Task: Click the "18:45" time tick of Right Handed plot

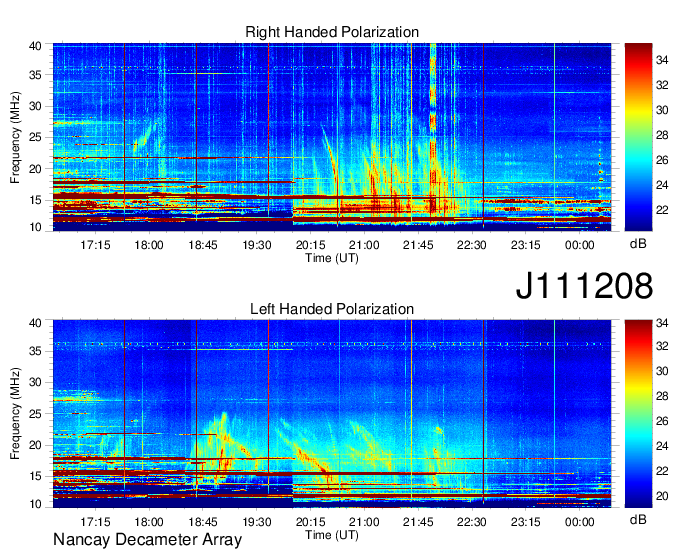Action: (x=203, y=245)
